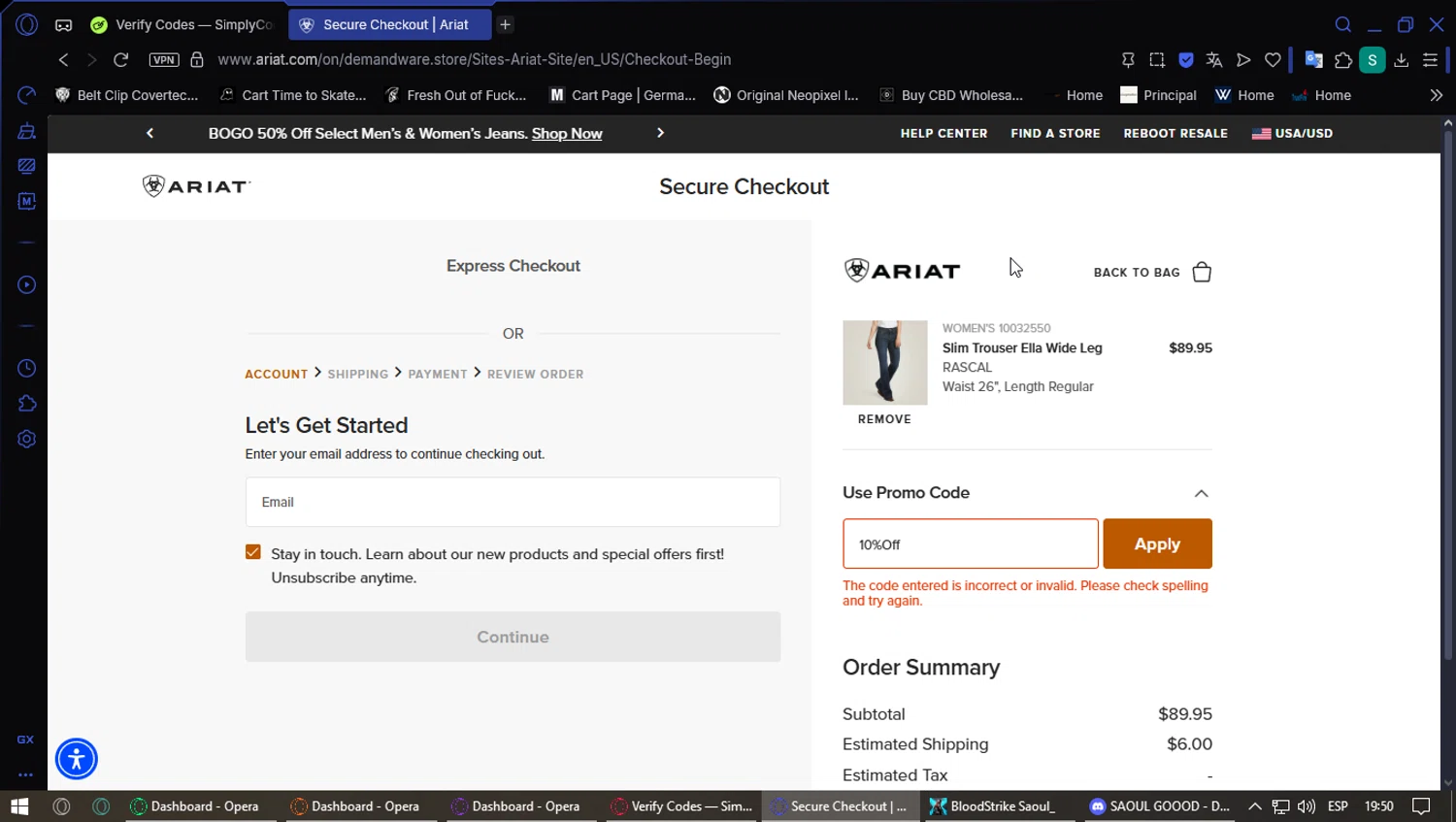Viewport: 1456px width, 822px height.
Task: Click the shopping bag icon
Action: (1202, 272)
